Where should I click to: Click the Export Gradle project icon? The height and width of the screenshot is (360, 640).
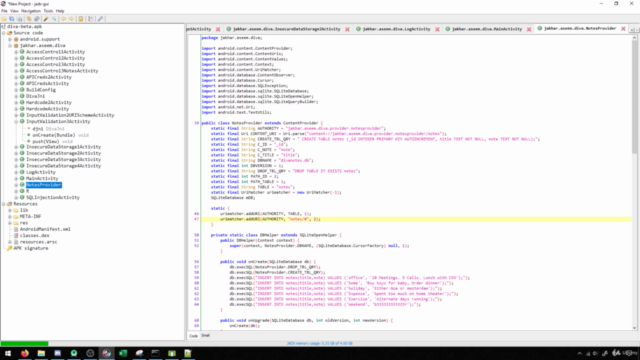pos(20,19)
